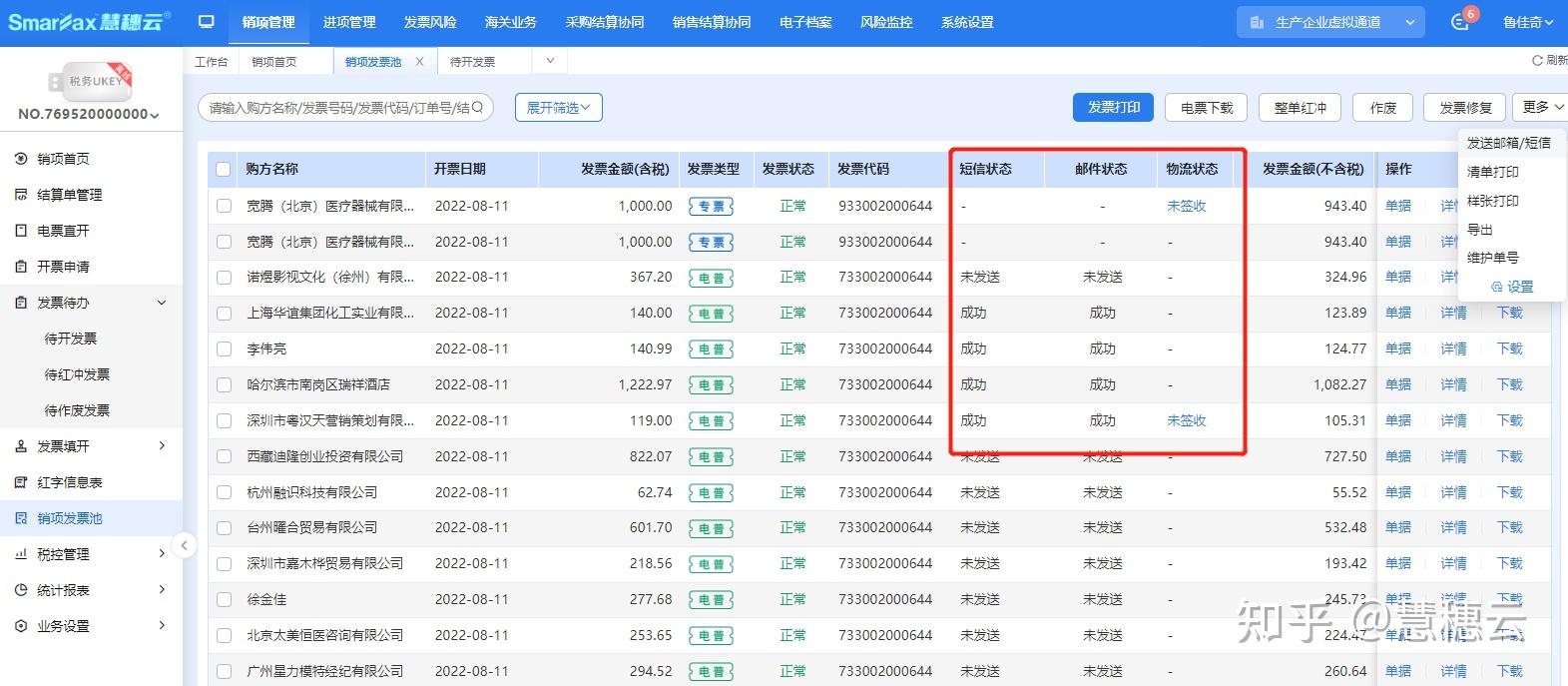
Task: Click the 税控管理 sidebar icon
Action: tap(21, 554)
